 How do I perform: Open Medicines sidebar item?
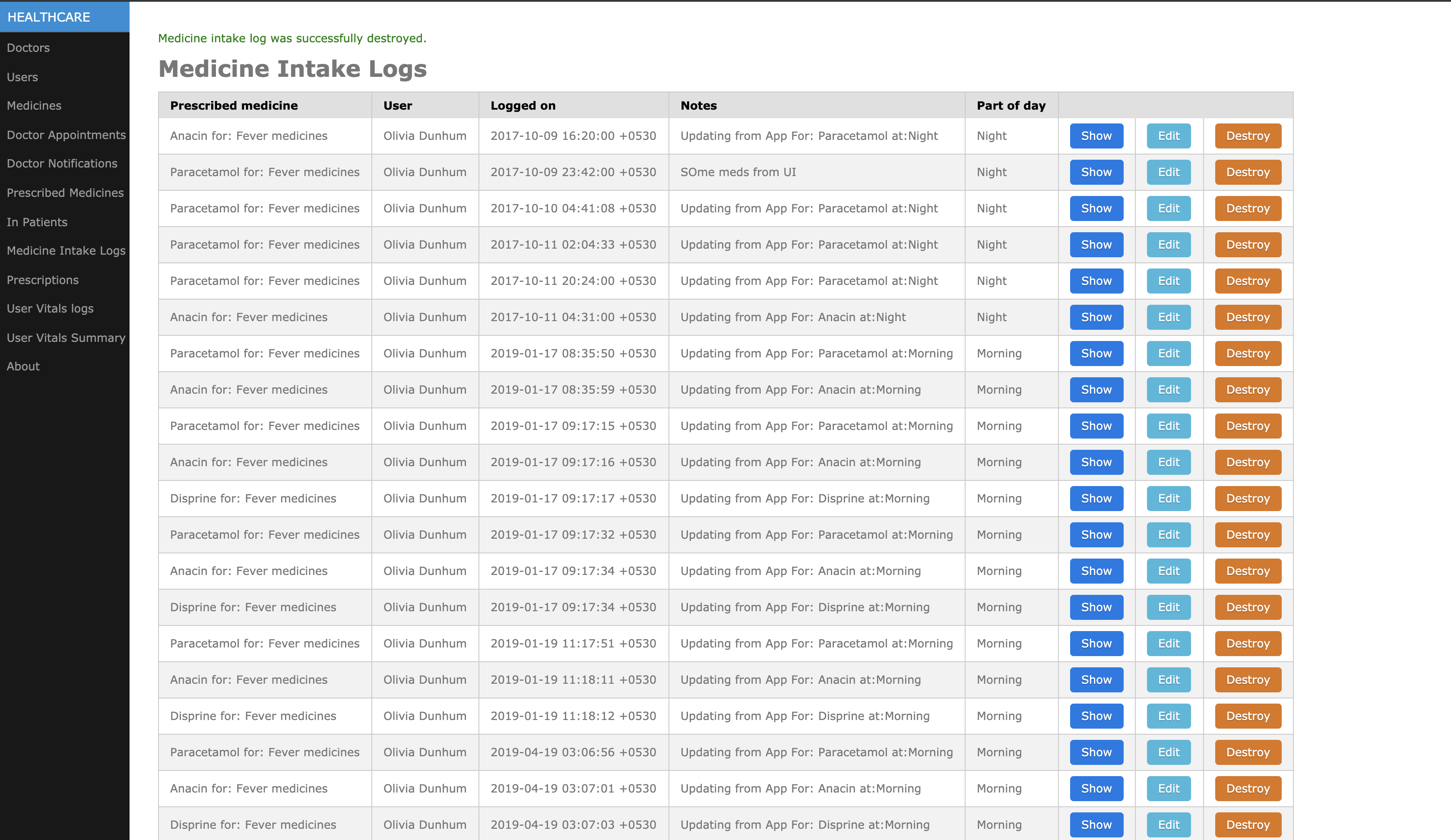click(34, 106)
